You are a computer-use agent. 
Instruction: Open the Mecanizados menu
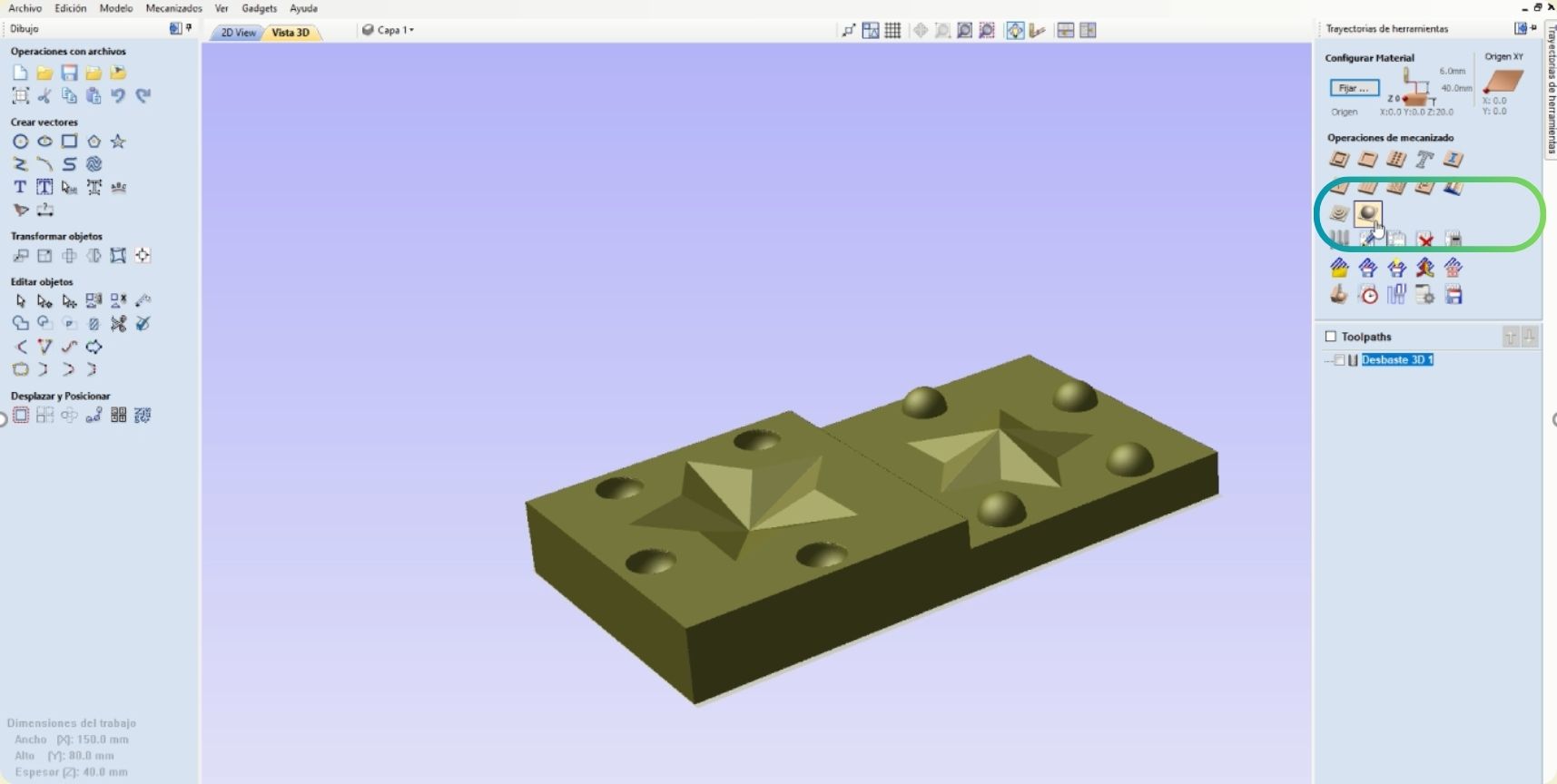(174, 8)
